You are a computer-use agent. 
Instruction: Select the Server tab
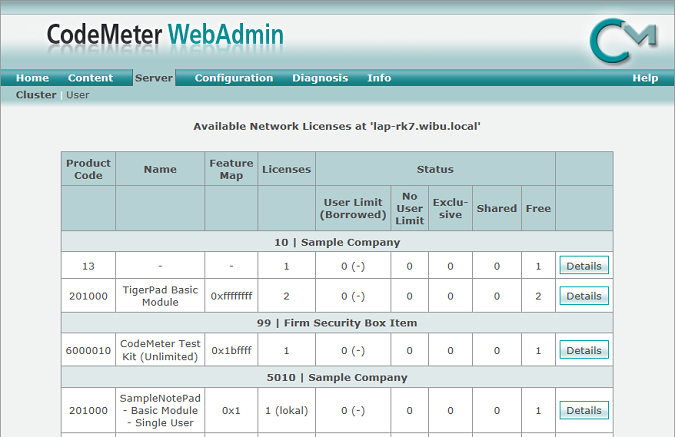153,78
